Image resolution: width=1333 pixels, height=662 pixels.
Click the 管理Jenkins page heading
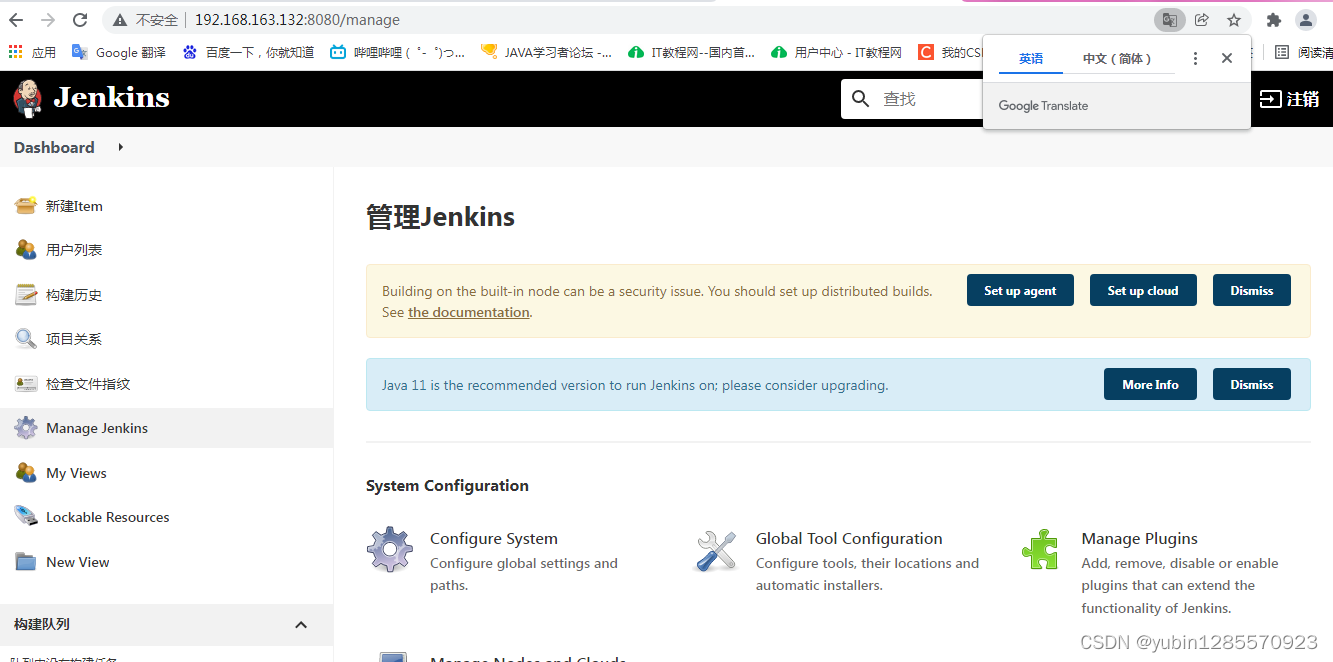[440, 216]
